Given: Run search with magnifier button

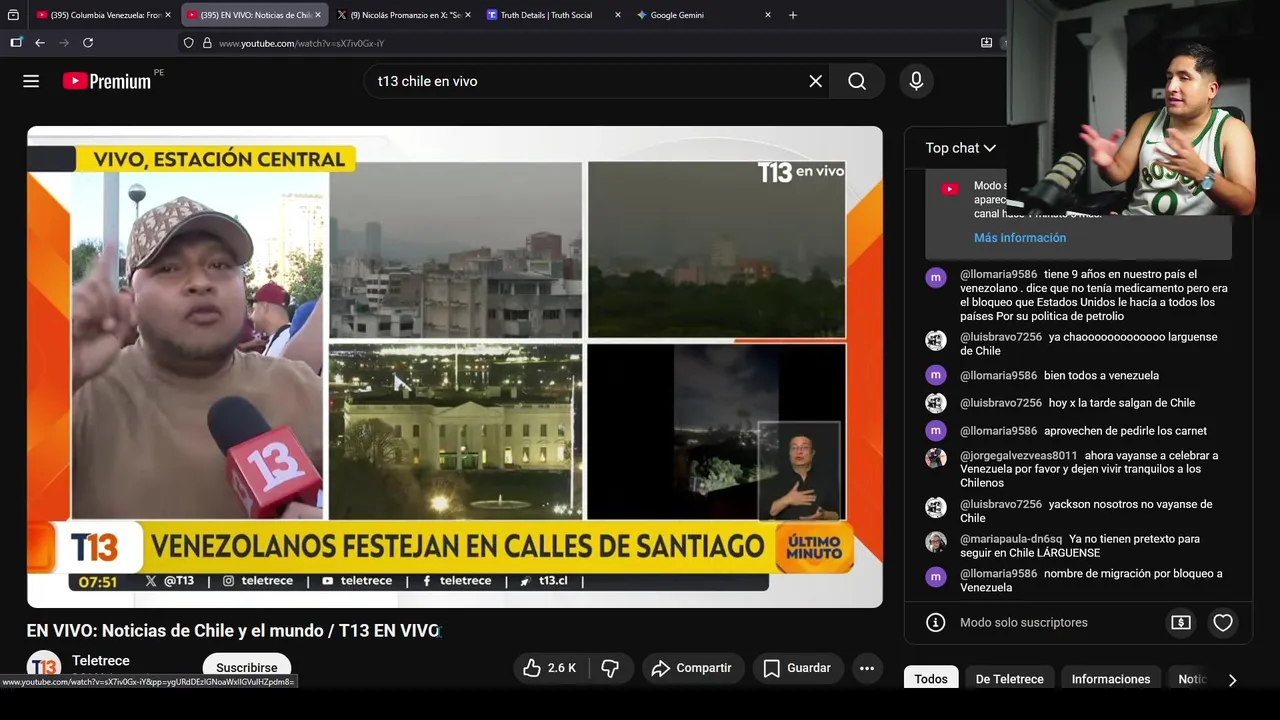Looking at the screenshot, I should (857, 81).
